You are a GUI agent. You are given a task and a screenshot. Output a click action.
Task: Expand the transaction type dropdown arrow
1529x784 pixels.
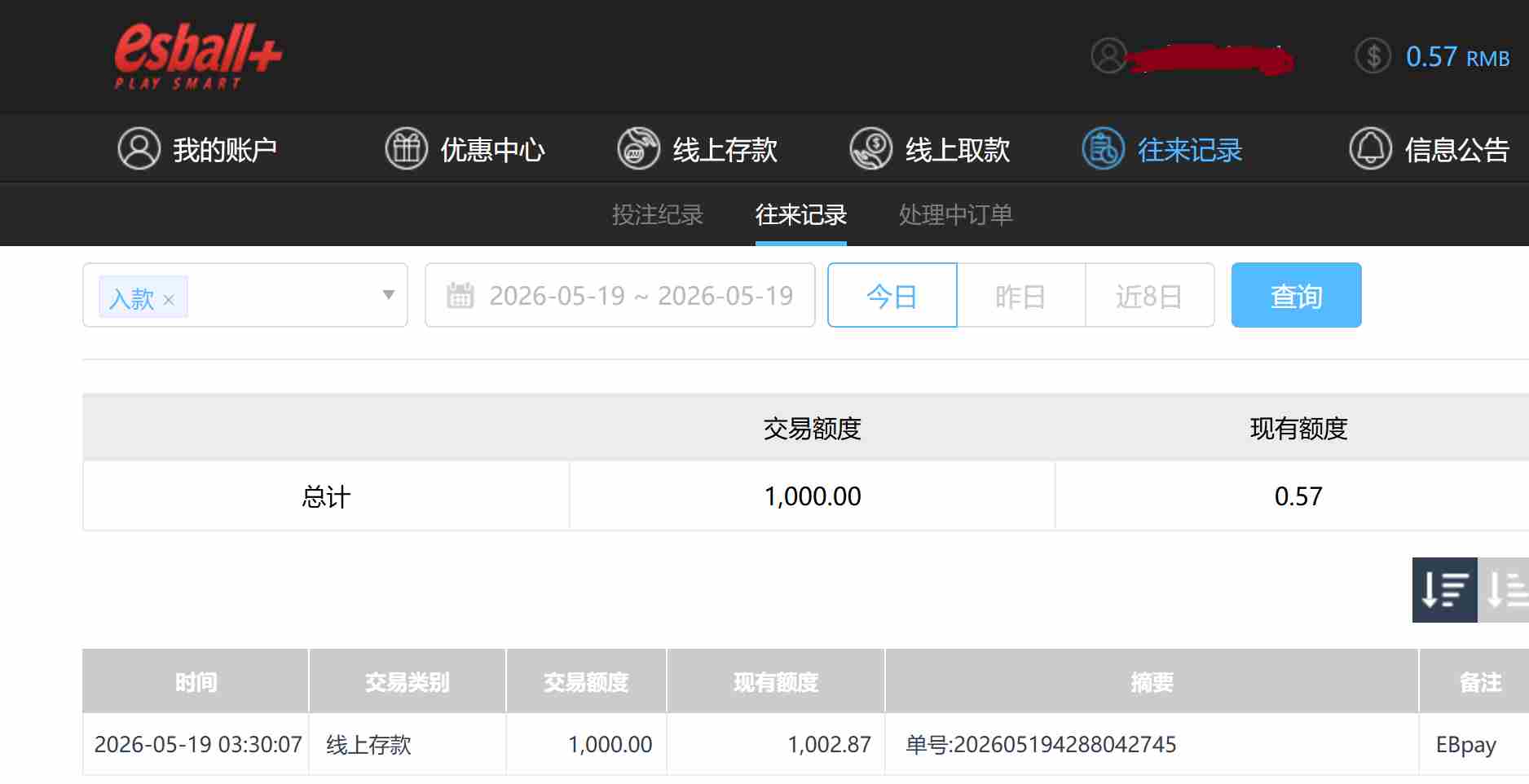click(x=389, y=295)
